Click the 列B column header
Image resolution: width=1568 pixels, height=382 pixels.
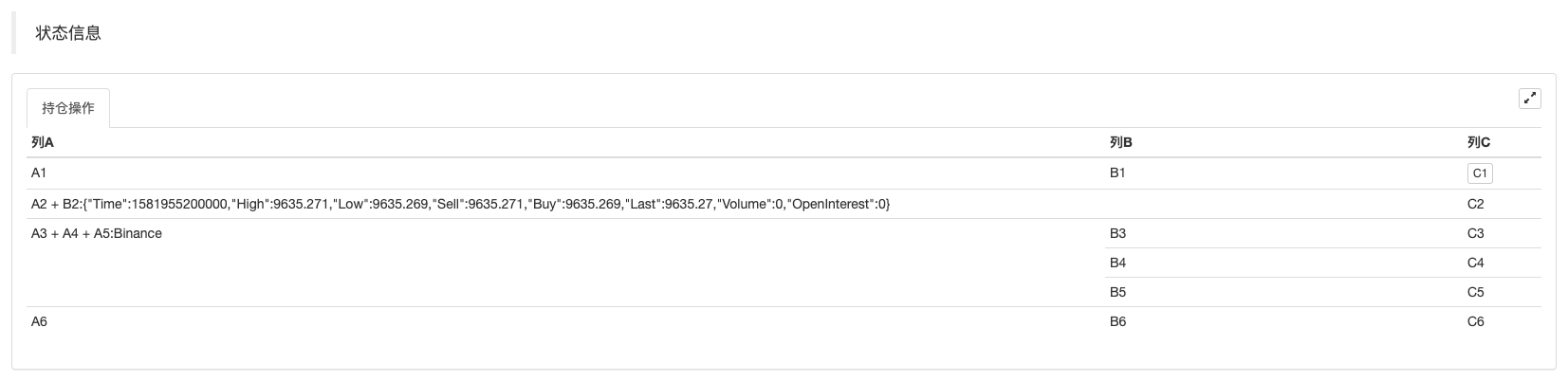click(1120, 142)
